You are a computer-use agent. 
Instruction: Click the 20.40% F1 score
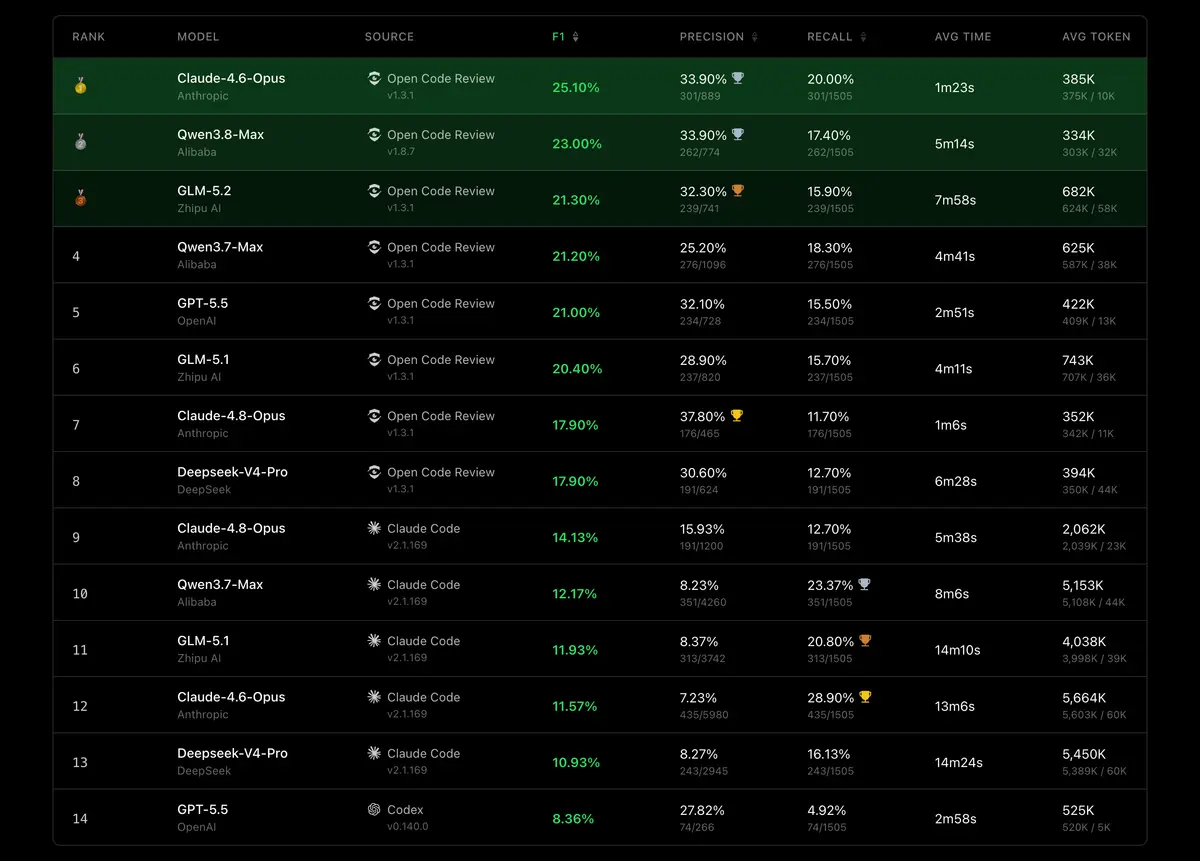(x=577, y=368)
